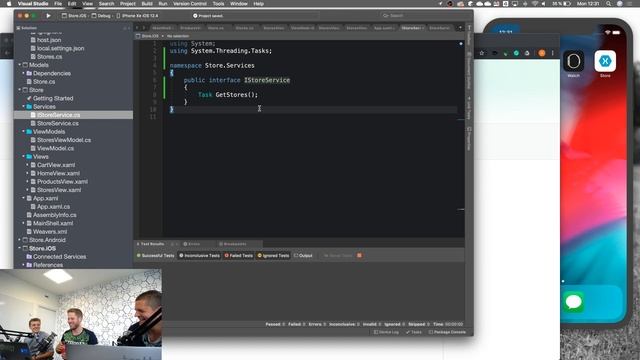Open the View menu
This screenshot has width=640, height=360.
(87, 4)
